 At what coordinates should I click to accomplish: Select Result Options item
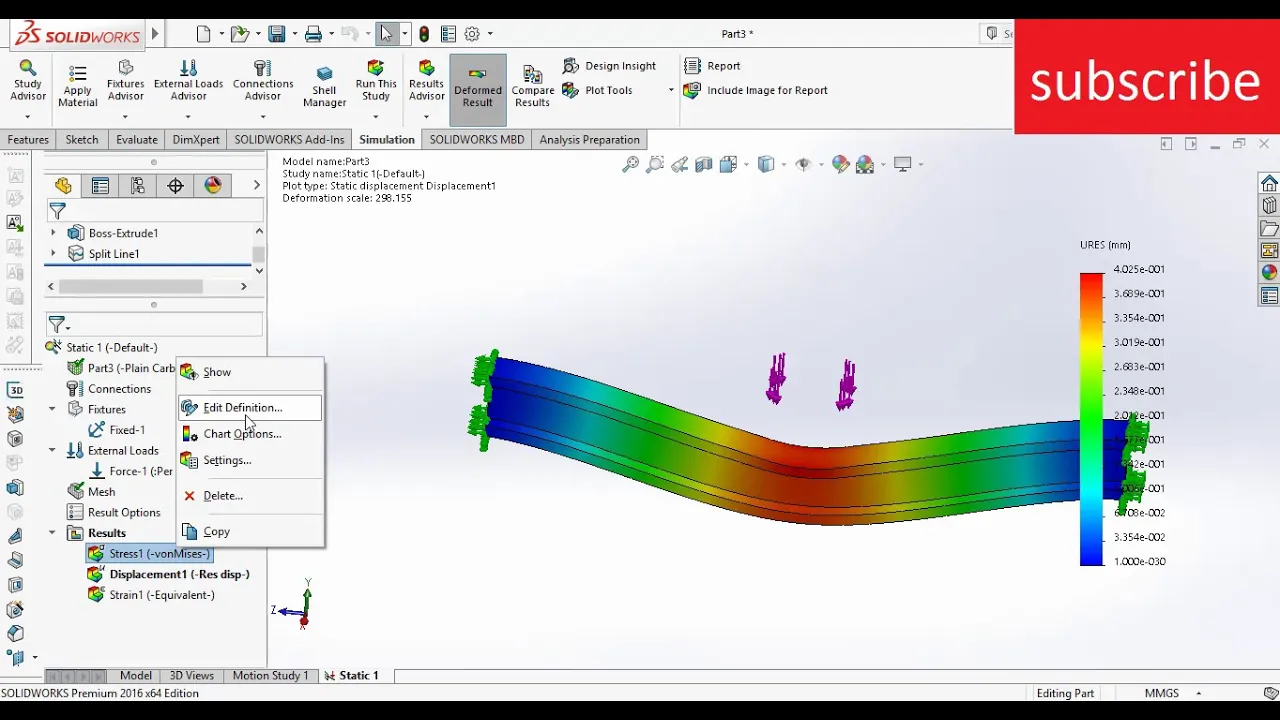[x=113, y=513]
